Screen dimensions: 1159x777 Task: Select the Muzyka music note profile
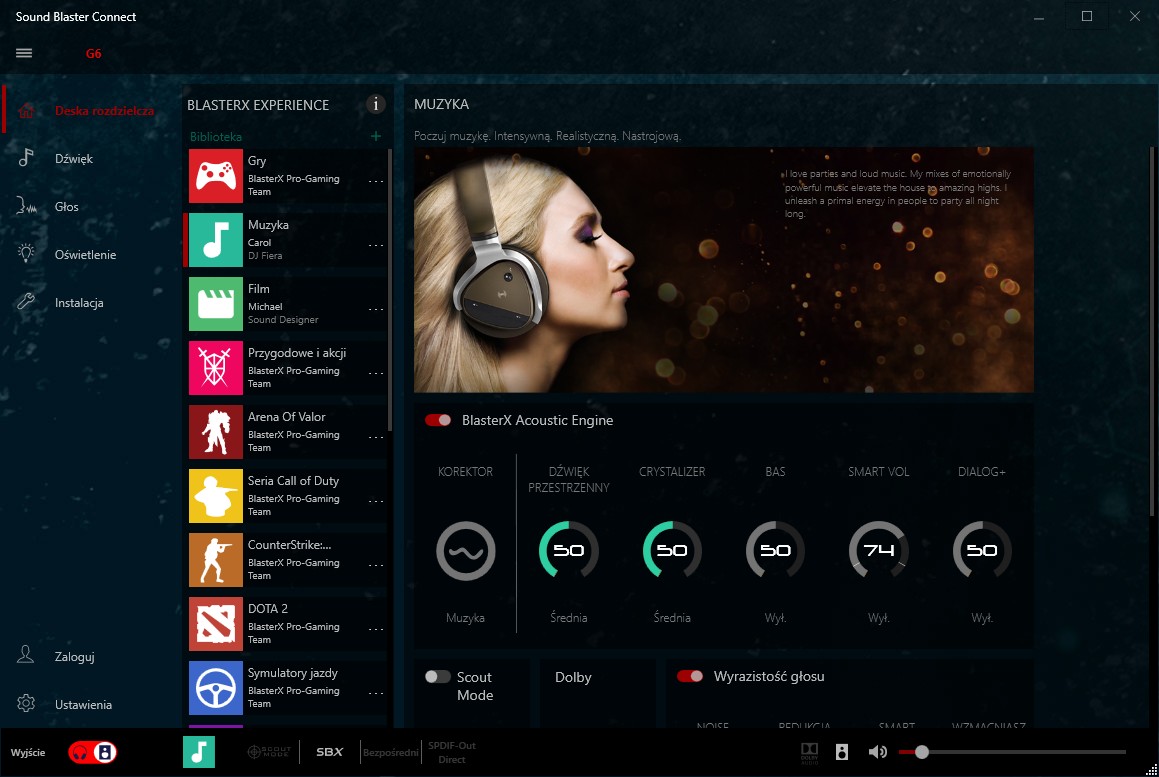pyautogui.click(x=215, y=240)
